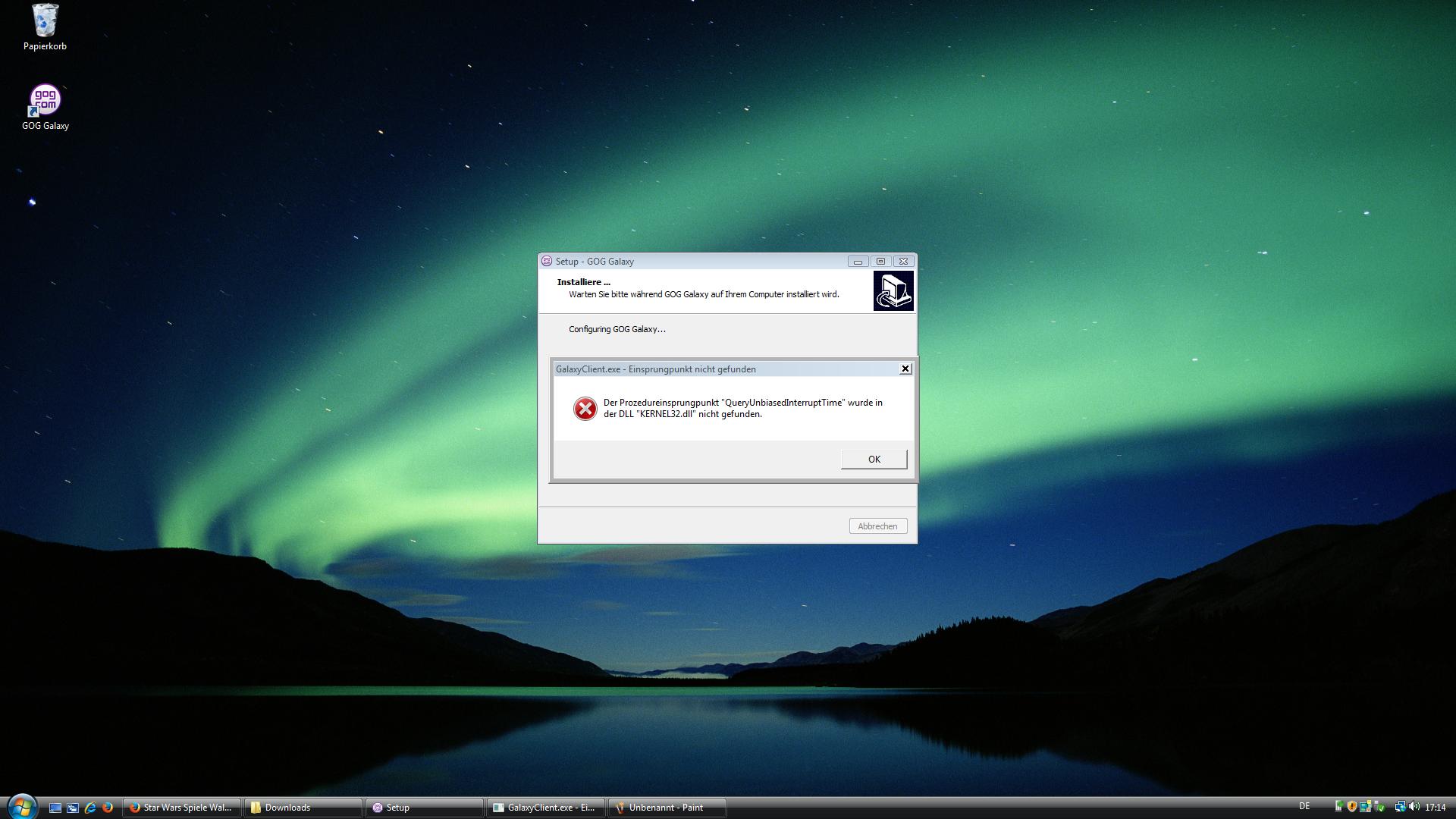Click the GOG icon in the setup title bar
This screenshot has height=819, width=1456.
tap(546, 261)
